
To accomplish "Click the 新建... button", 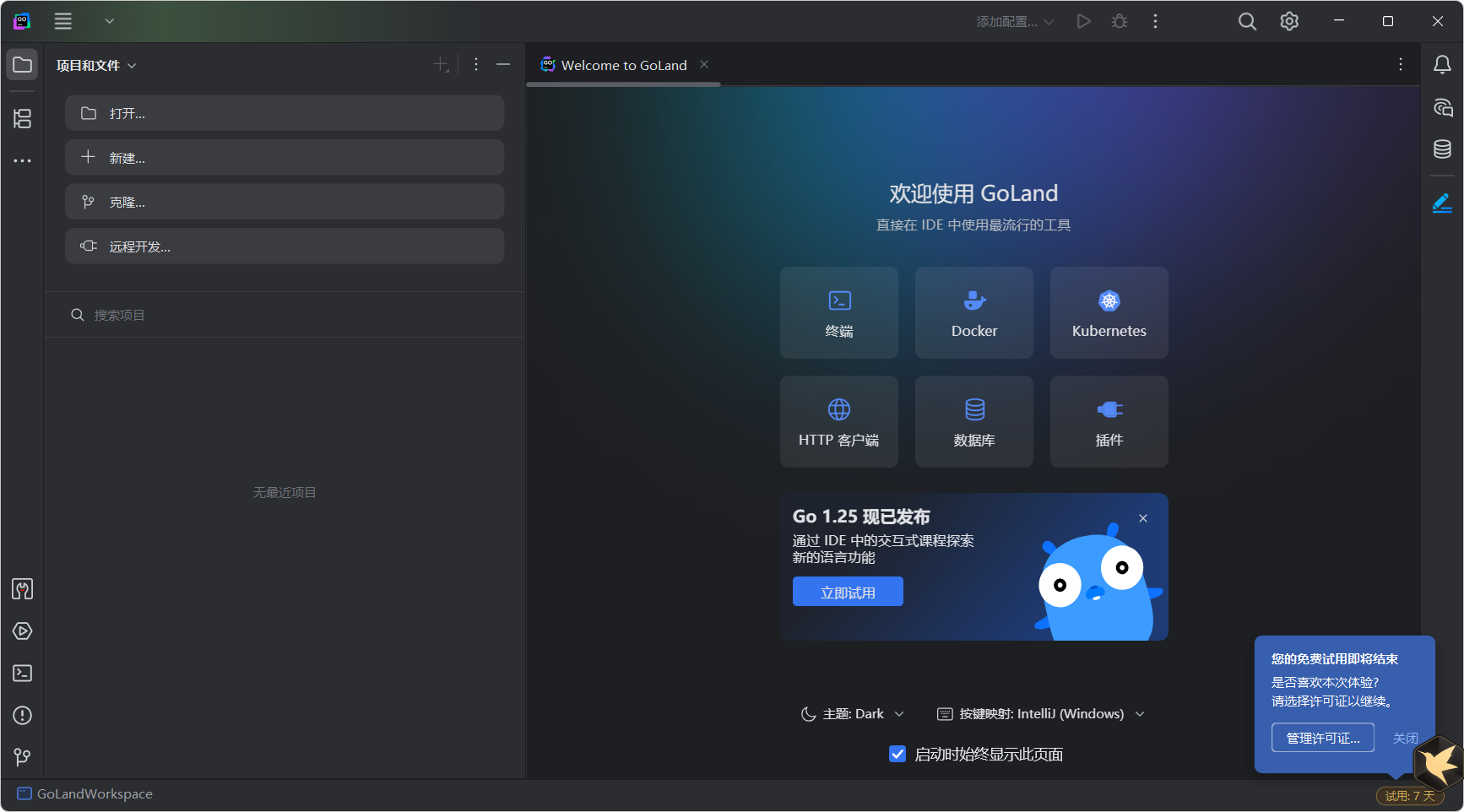I will pos(285,158).
